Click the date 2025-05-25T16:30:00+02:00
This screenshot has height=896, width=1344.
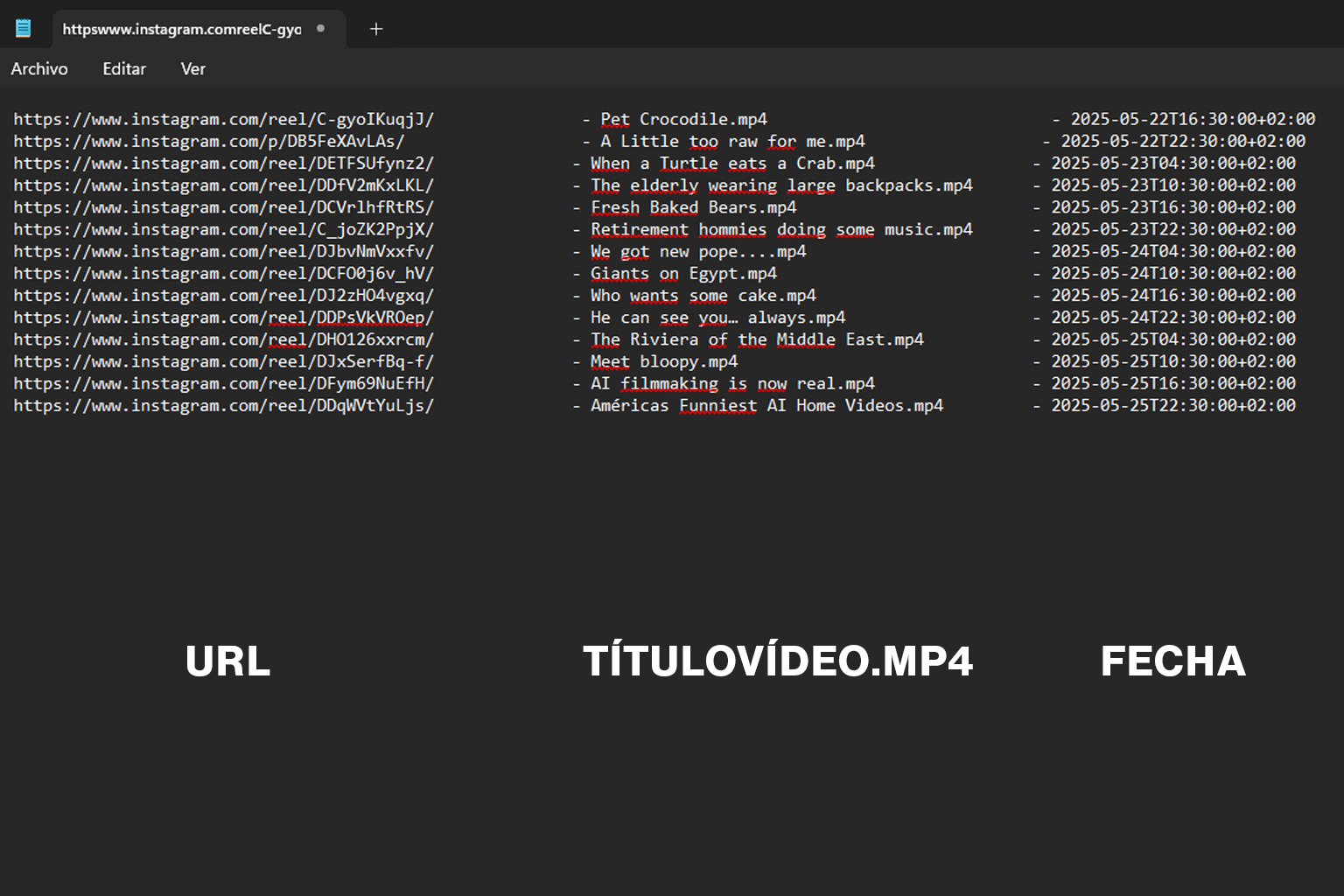point(1174,383)
